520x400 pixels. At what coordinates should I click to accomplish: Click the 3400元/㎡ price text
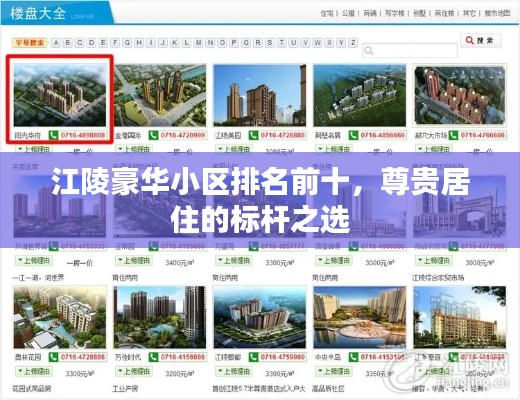tap(180, 263)
